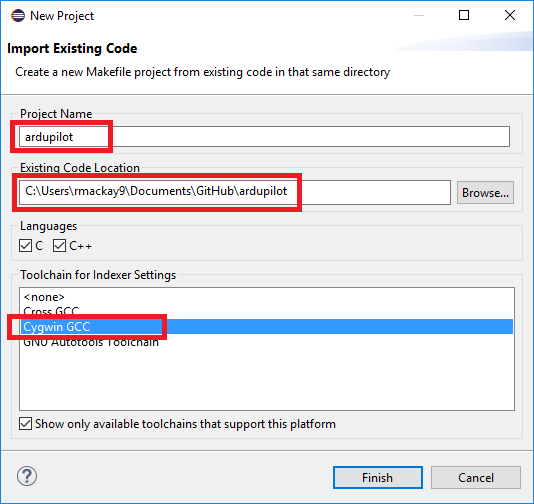Viewport: 534px width, 504px height.
Task: Select Cross GCC toolchain
Action: point(51,311)
